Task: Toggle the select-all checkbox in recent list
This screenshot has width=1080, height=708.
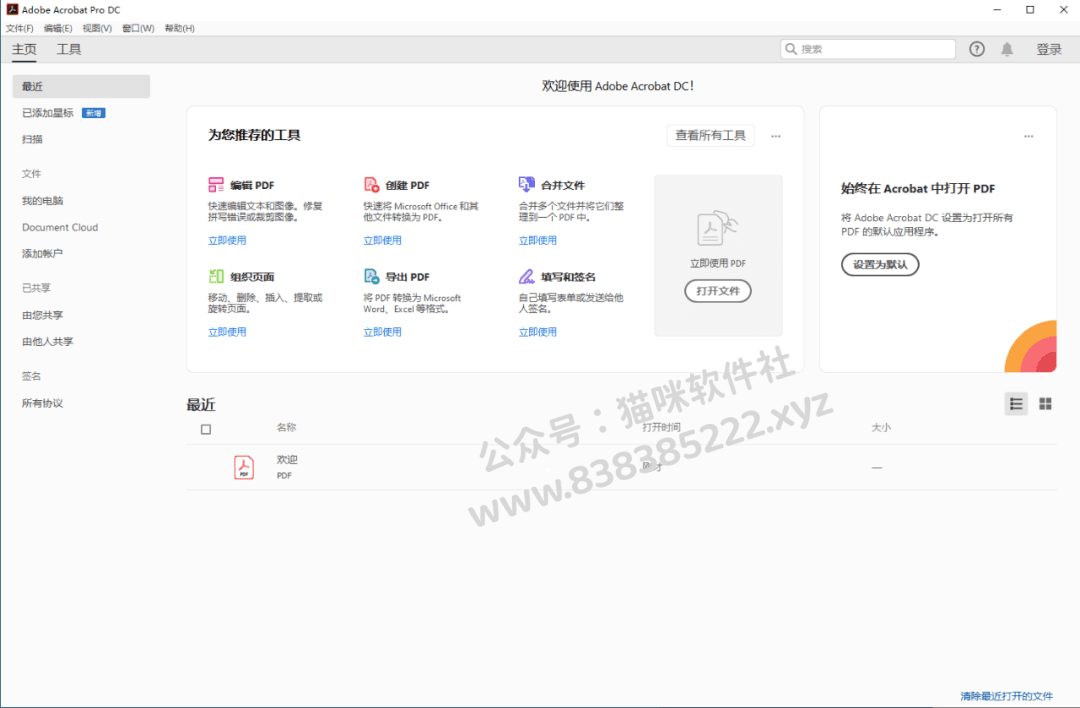Action: (206, 429)
